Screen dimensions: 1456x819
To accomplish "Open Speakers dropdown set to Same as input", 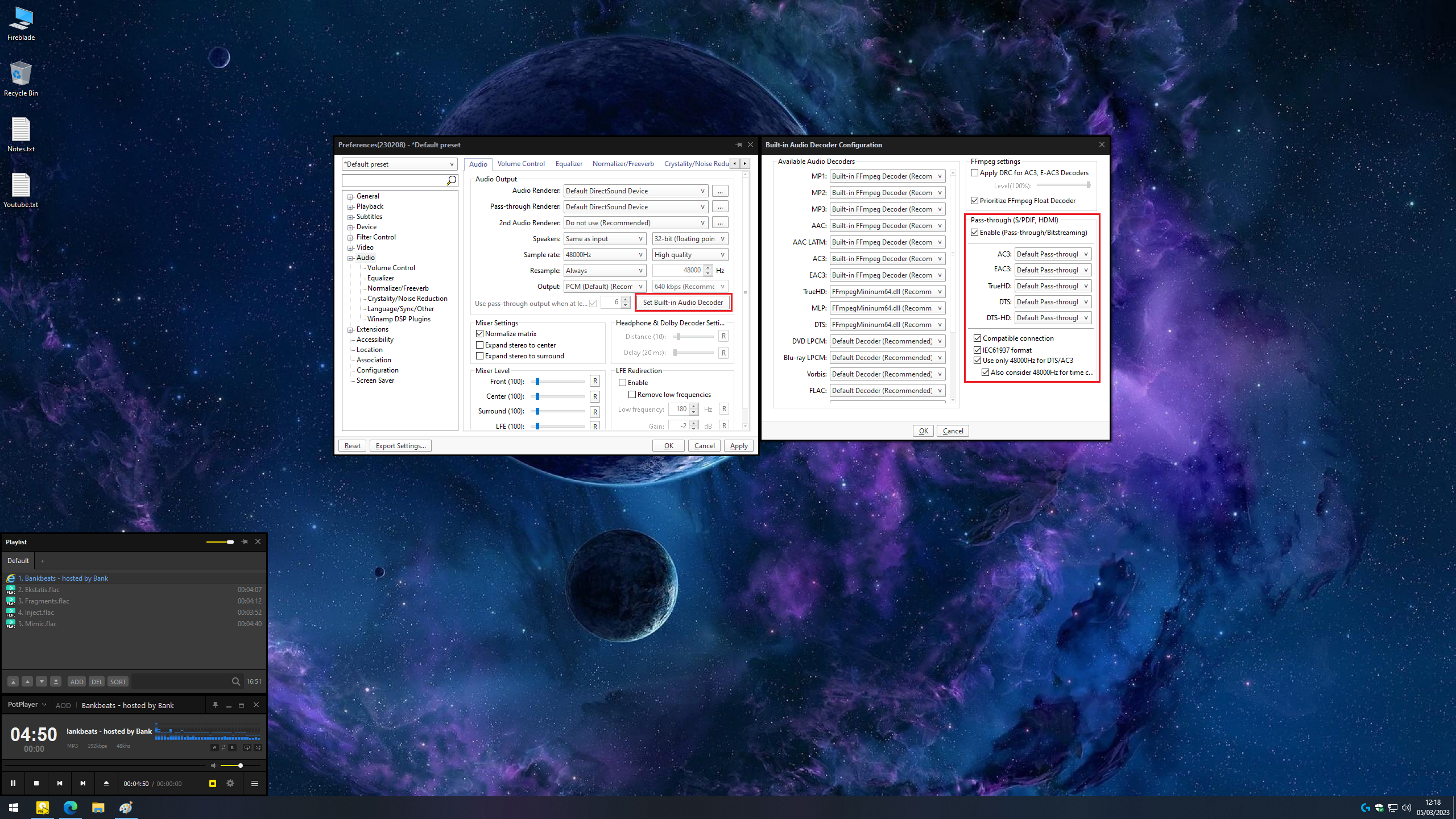I will point(605,239).
